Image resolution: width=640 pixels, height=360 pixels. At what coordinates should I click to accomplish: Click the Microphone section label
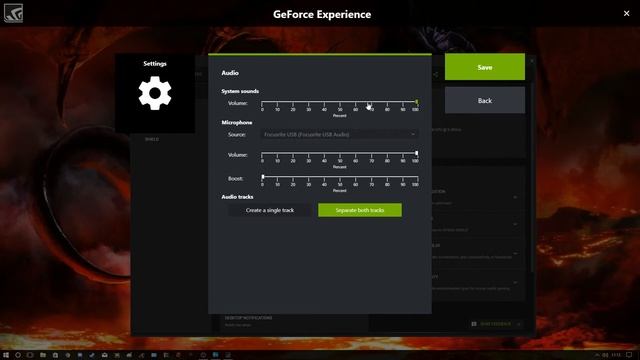[x=237, y=122]
